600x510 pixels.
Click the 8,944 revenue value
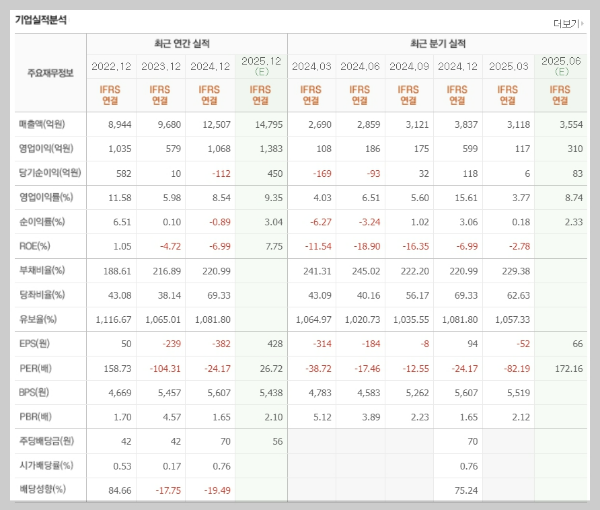pyautogui.click(x=120, y=125)
